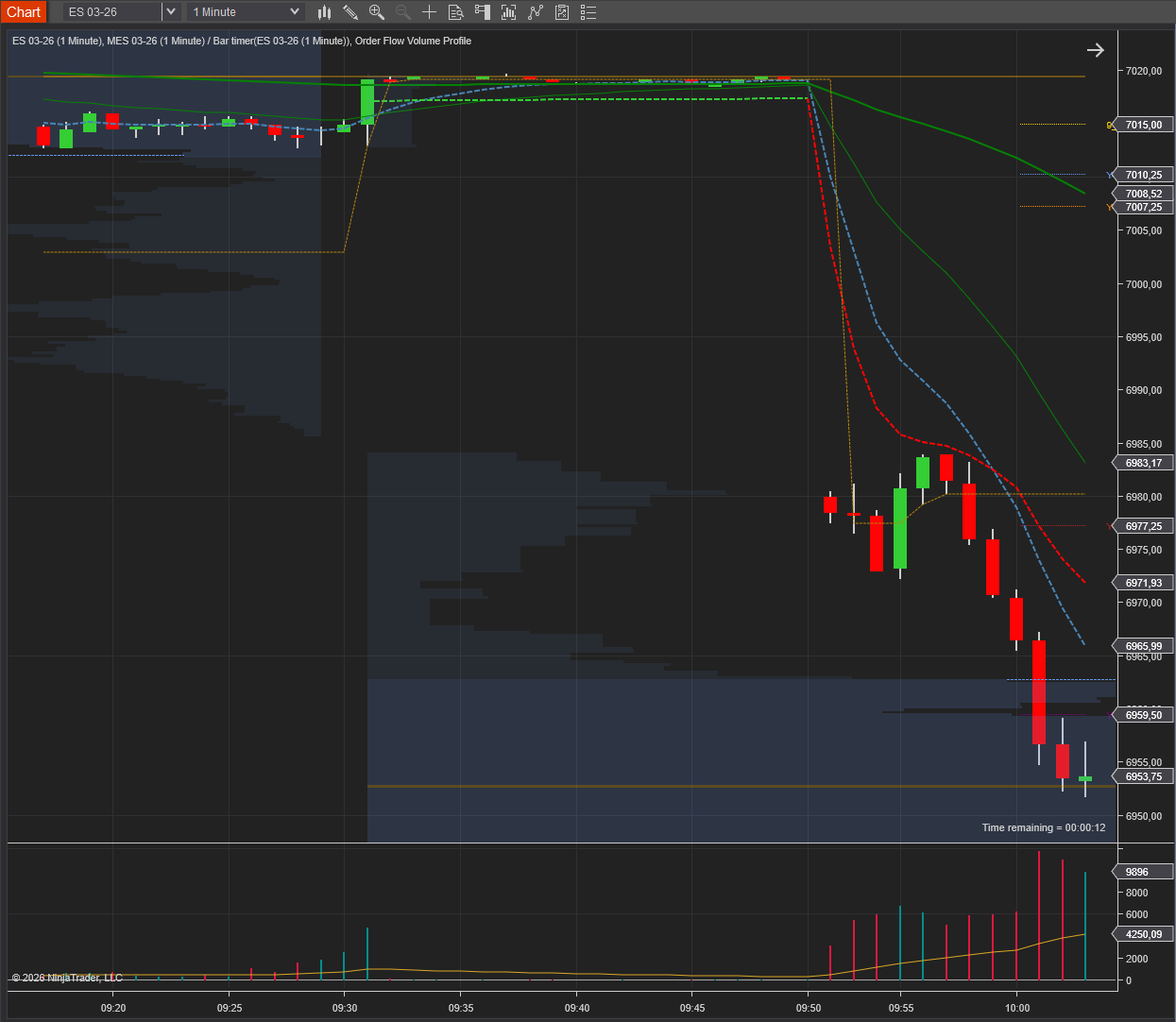Click the 7008,52 price marker
Viewport: 1176px width, 1022px height.
point(1144,194)
